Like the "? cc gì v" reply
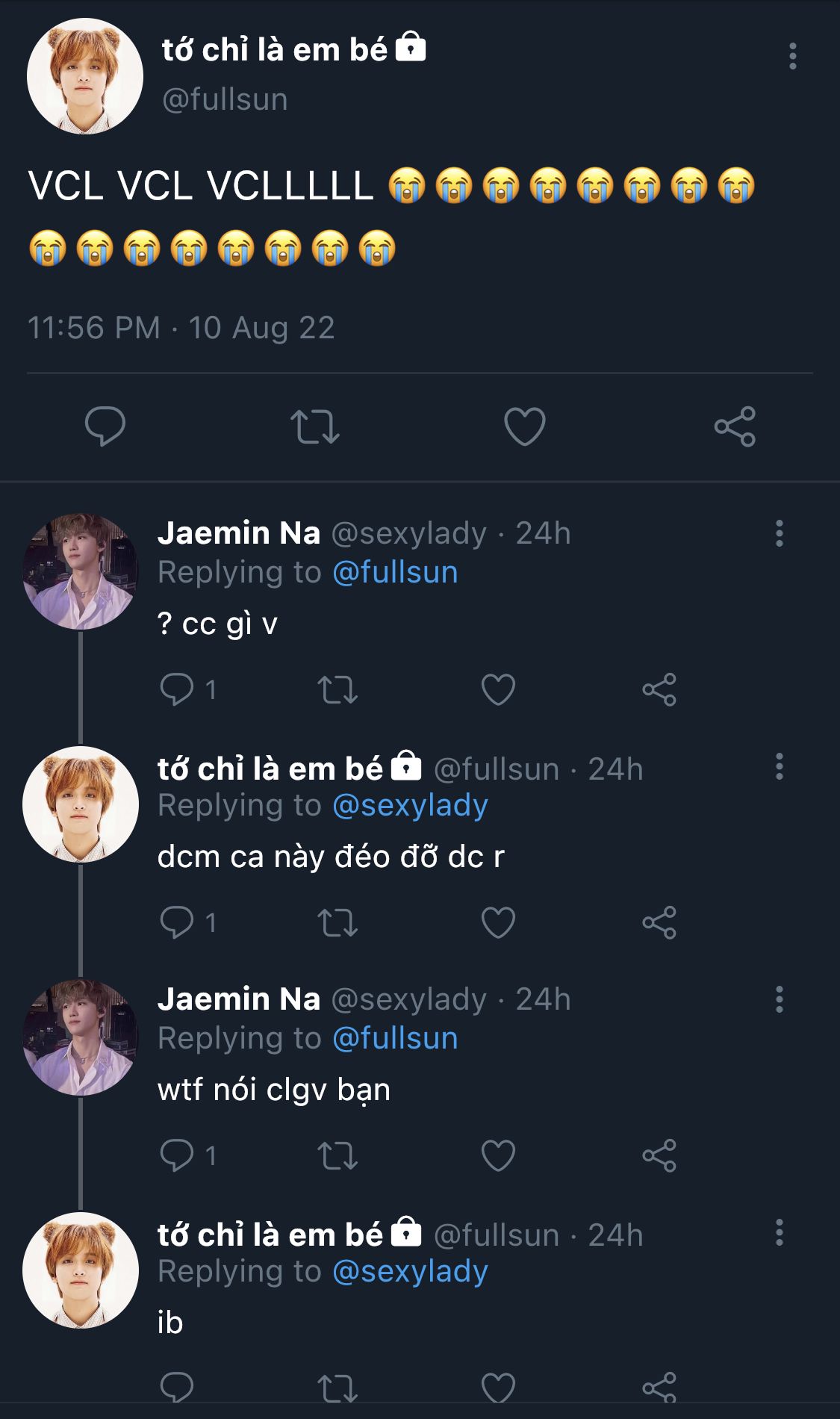The image size is (840, 1419). pos(498,689)
